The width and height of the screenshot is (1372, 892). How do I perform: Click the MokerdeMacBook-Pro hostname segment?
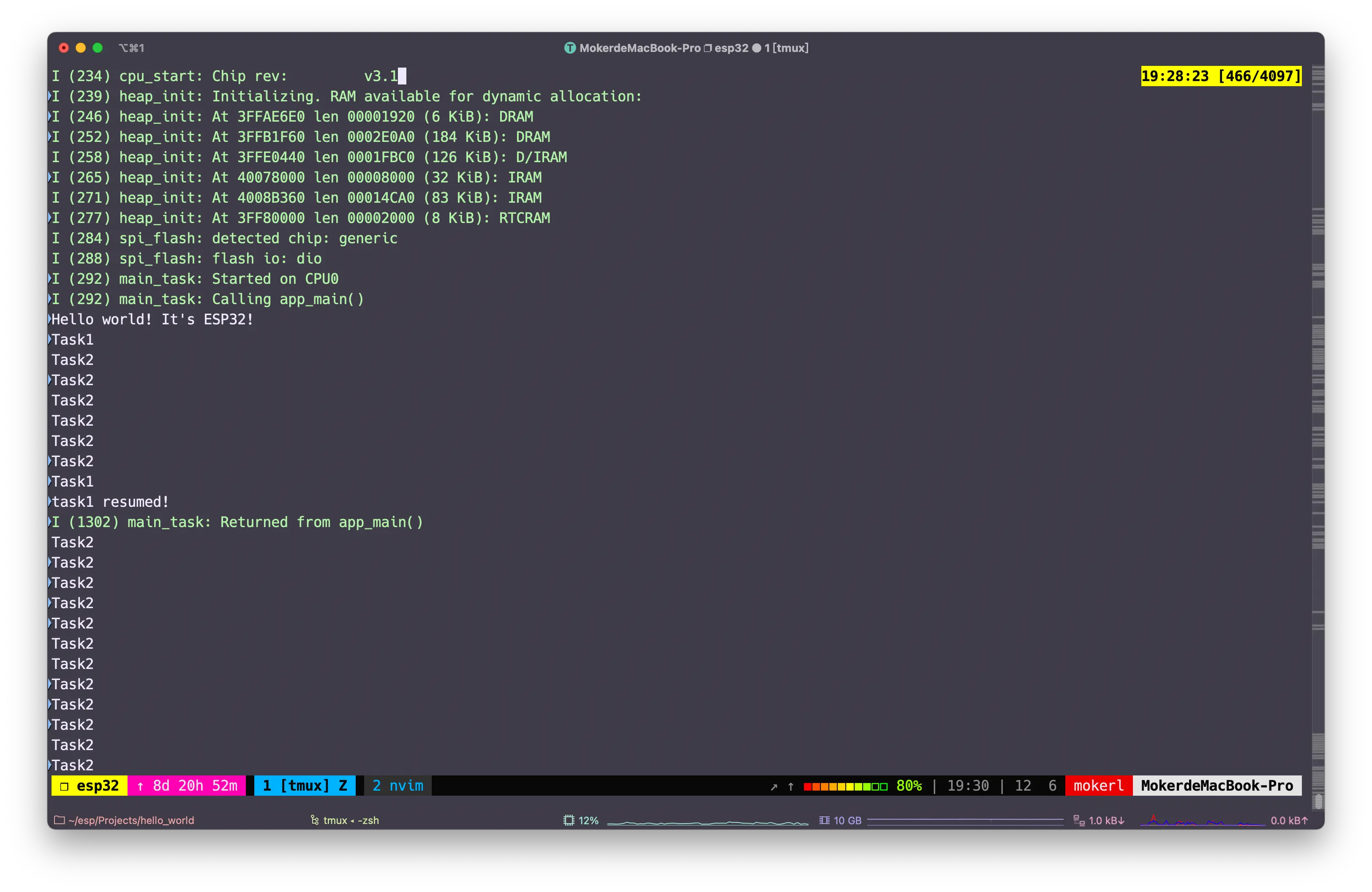click(x=1217, y=786)
